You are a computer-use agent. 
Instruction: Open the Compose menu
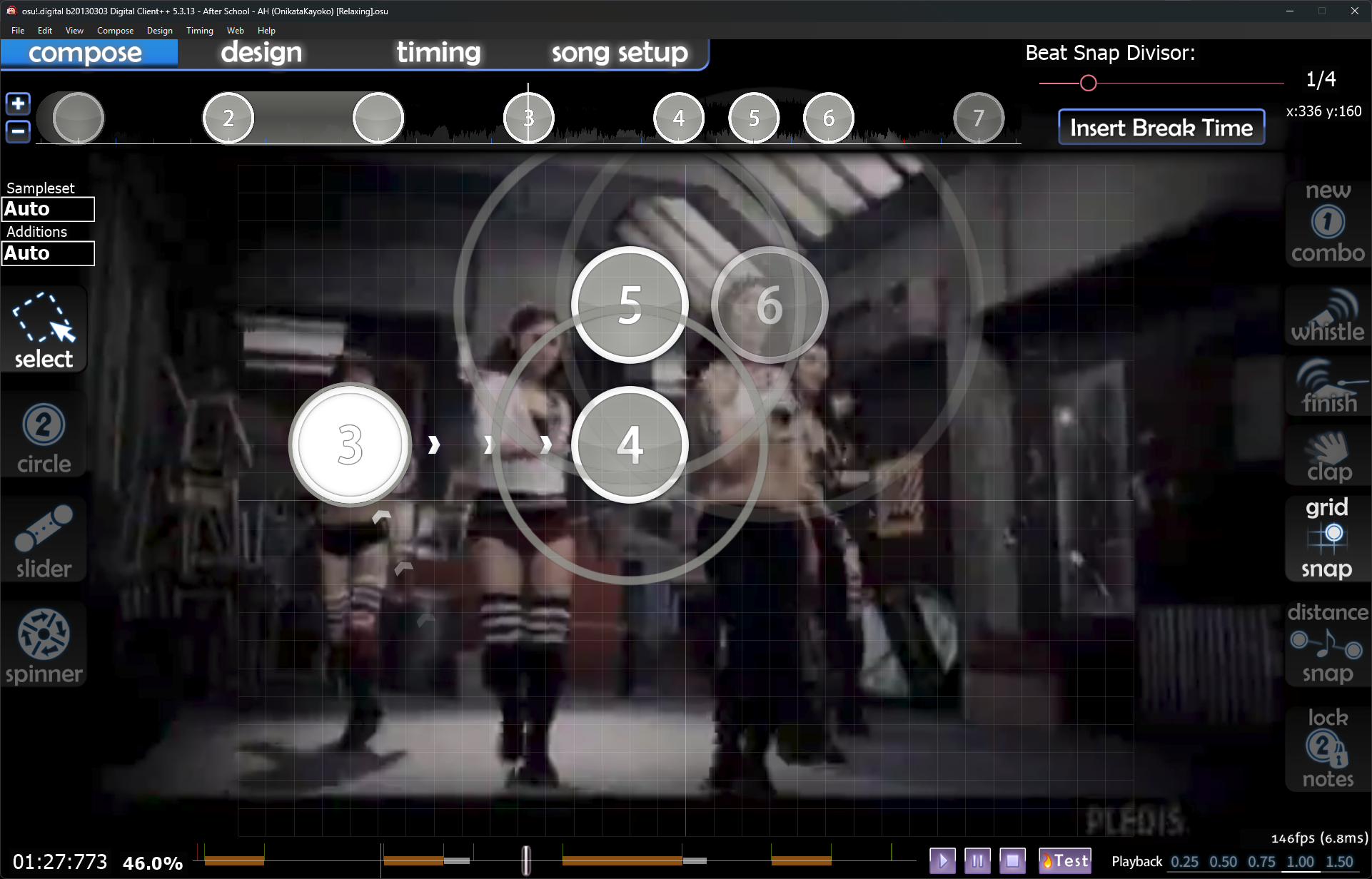click(115, 31)
